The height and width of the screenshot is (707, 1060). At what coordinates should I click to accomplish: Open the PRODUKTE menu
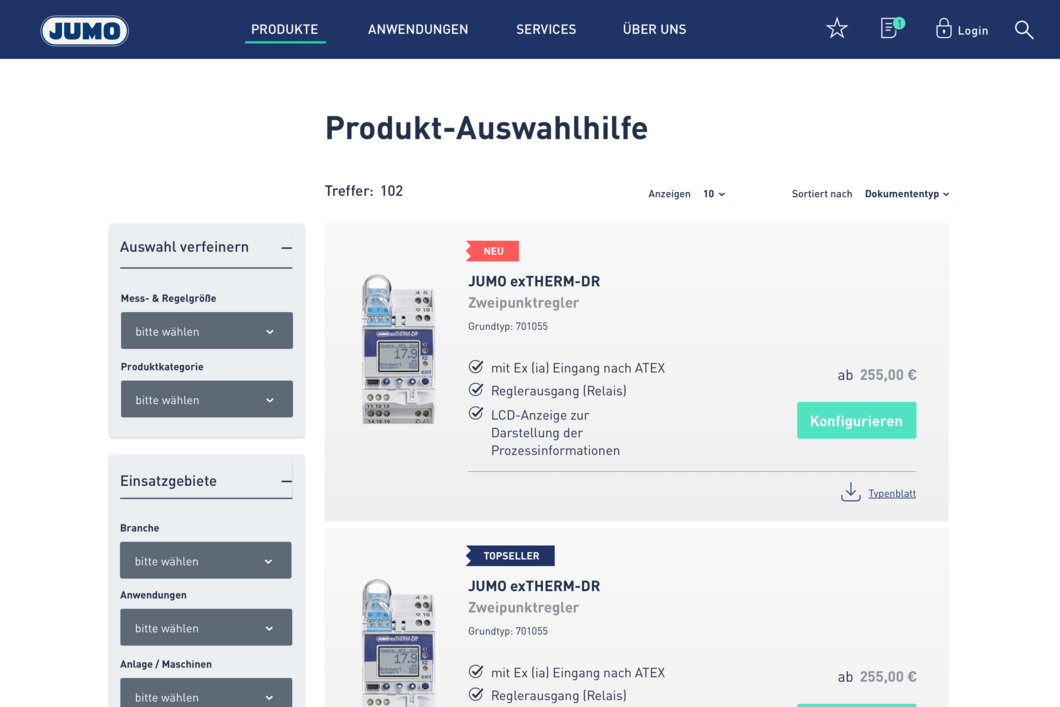pyautogui.click(x=284, y=30)
